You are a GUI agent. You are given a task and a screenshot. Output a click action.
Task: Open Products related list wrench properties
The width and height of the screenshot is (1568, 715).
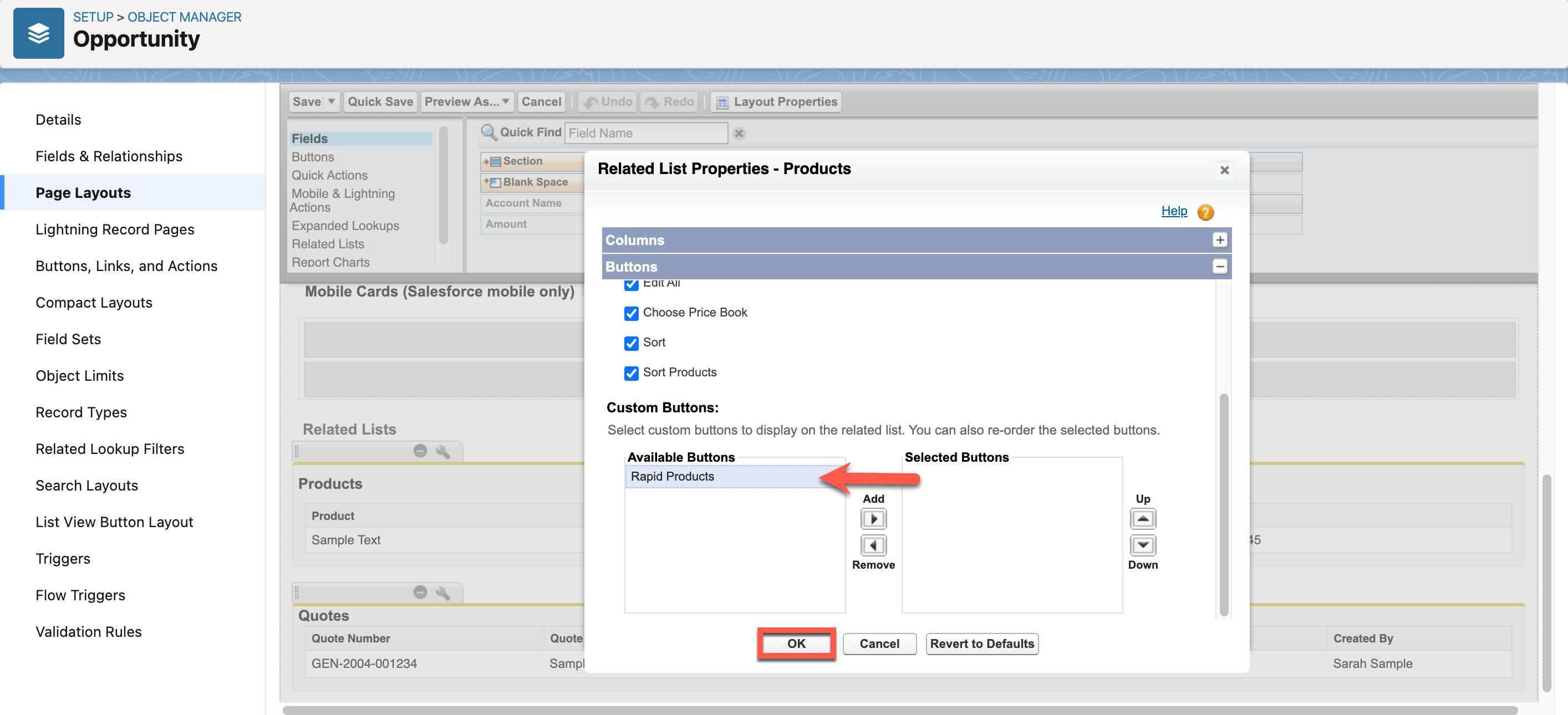[x=443, y=451]
